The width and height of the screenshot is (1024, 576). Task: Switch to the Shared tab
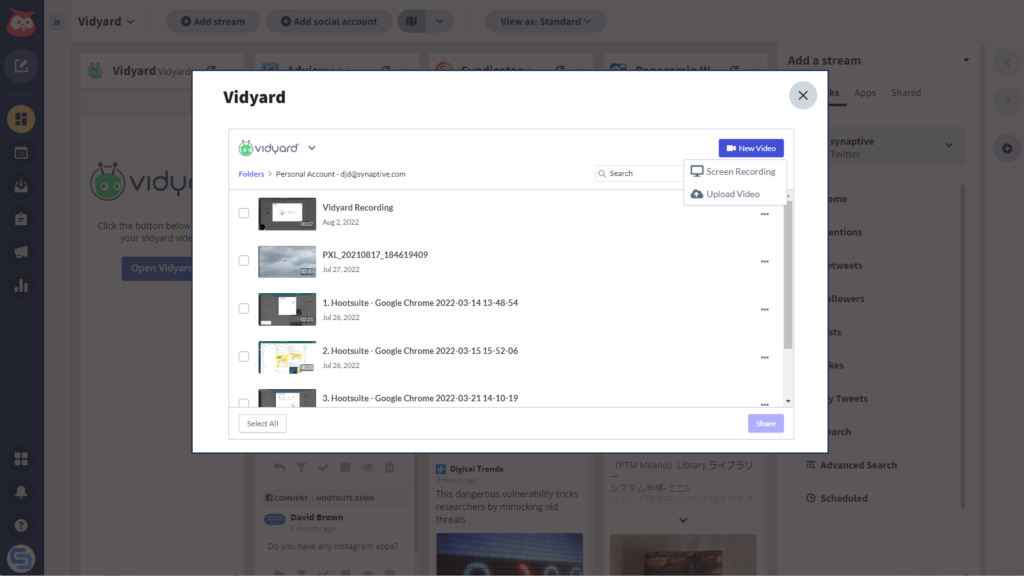click(x=906, y=93)
